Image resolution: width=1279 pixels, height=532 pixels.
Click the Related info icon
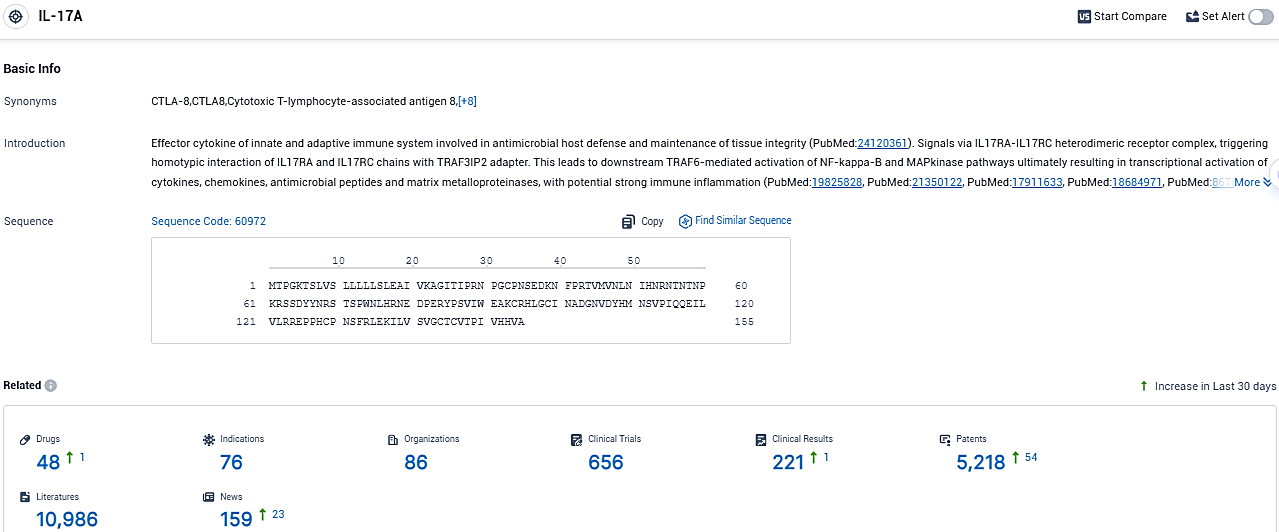51,386
